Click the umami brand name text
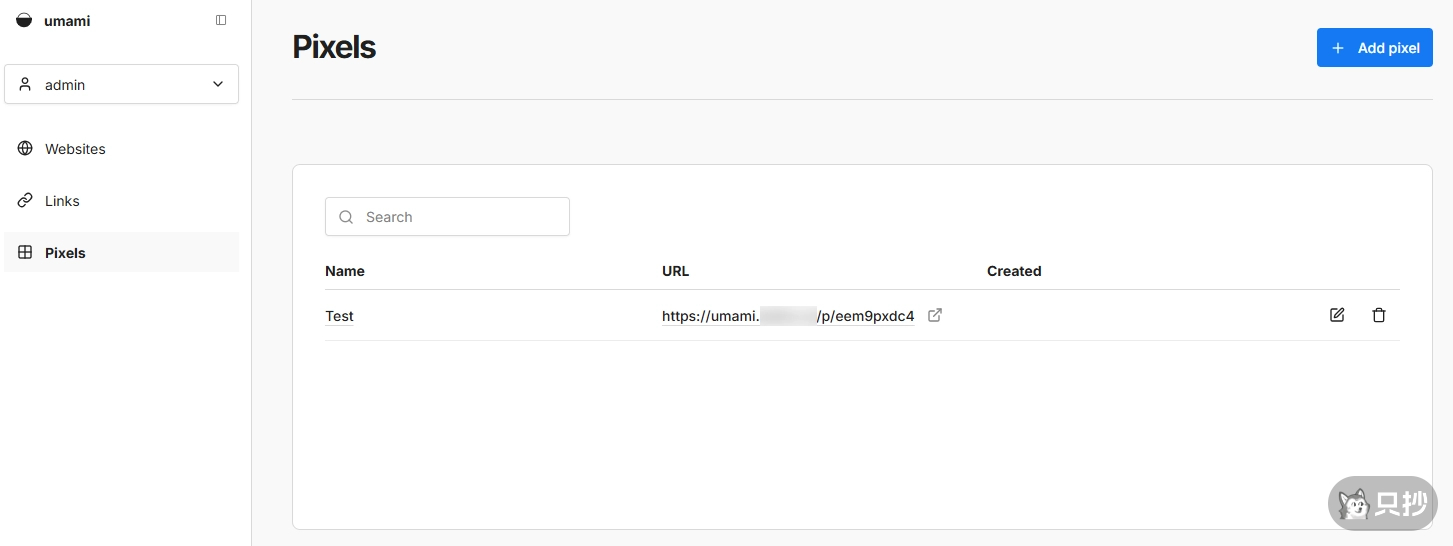Viewport: 1453px width, 546px height. 67,21
